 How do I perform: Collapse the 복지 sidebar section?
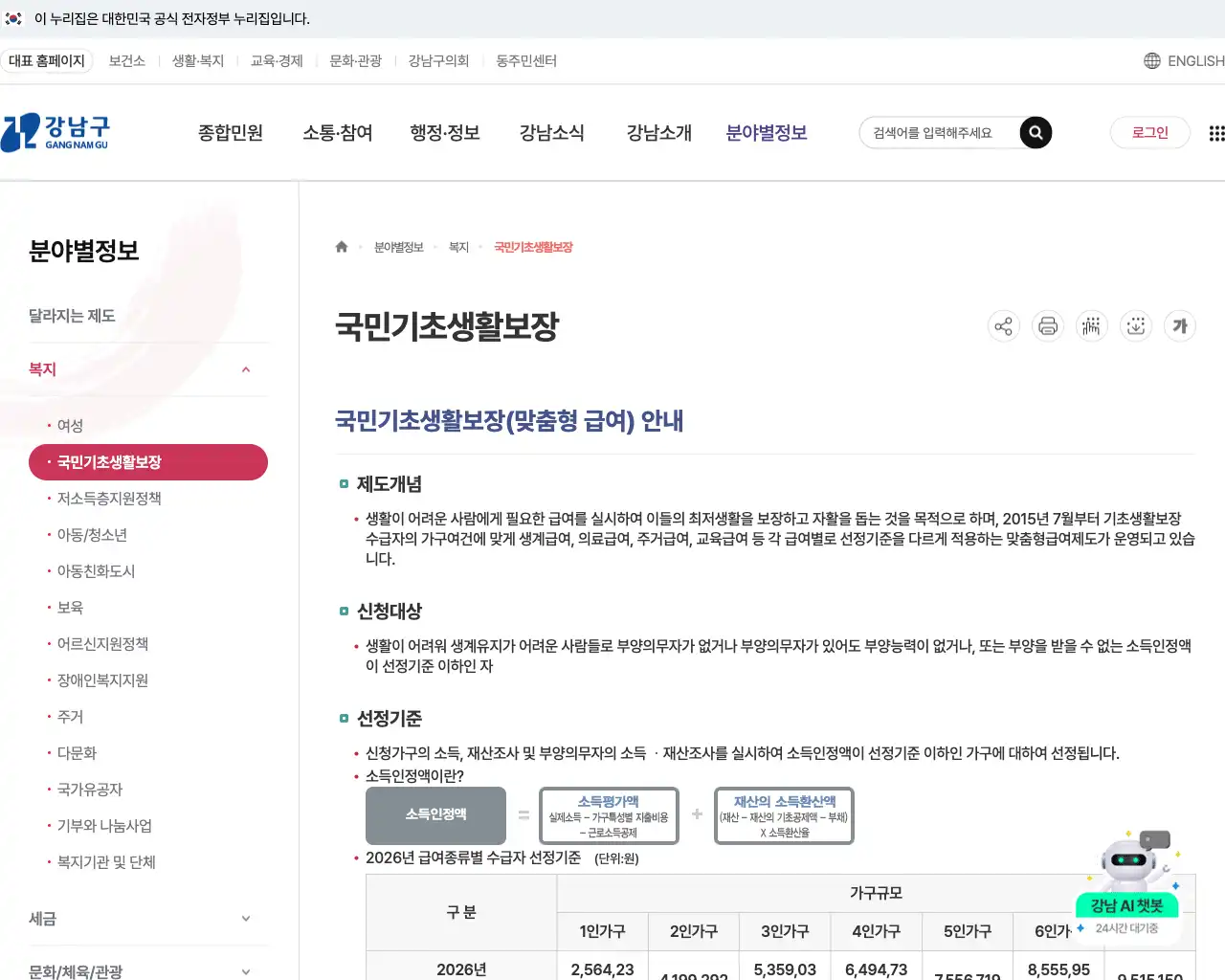point(246,369)
